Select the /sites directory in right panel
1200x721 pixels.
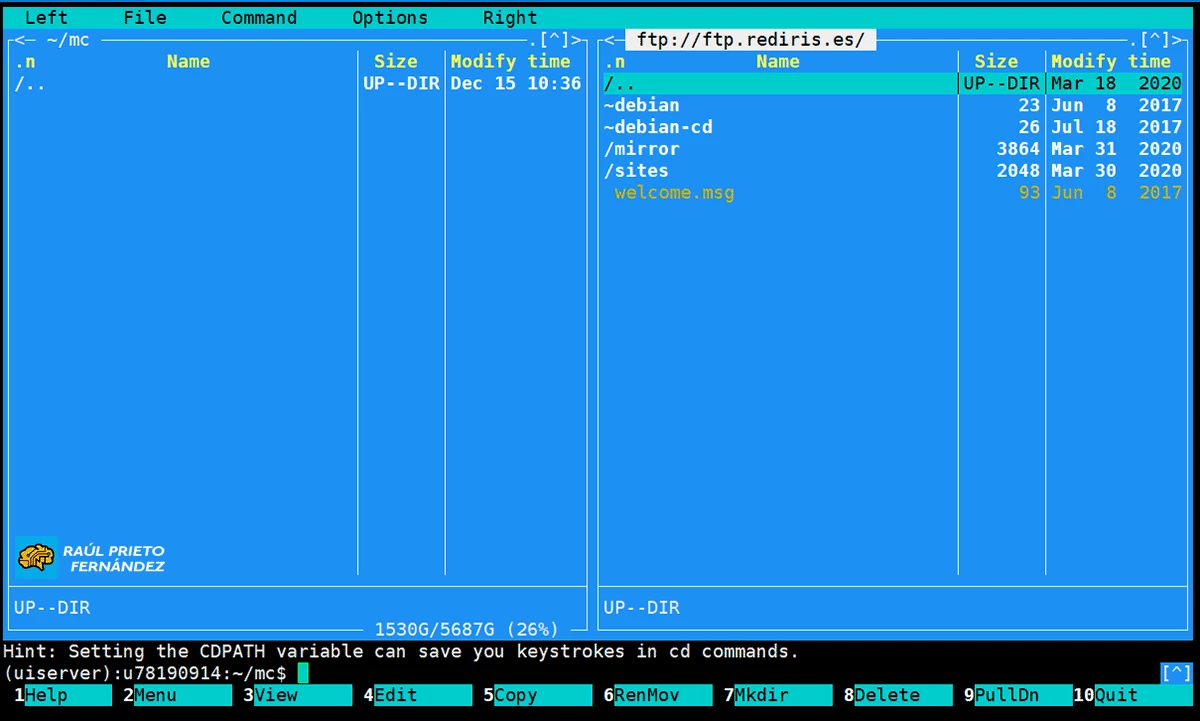click(x=636, y=171)
